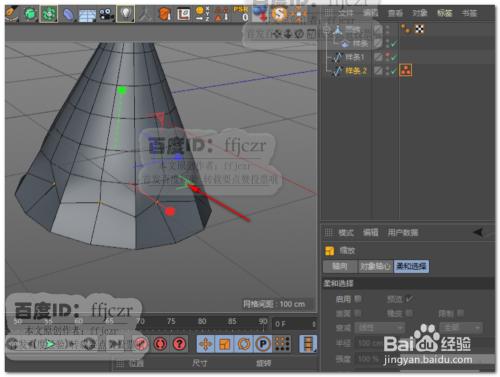This screenshot has width=500, height=377.
Task: Open the 对象 menu
Action: pyautogui.click(x=420, y=13)
